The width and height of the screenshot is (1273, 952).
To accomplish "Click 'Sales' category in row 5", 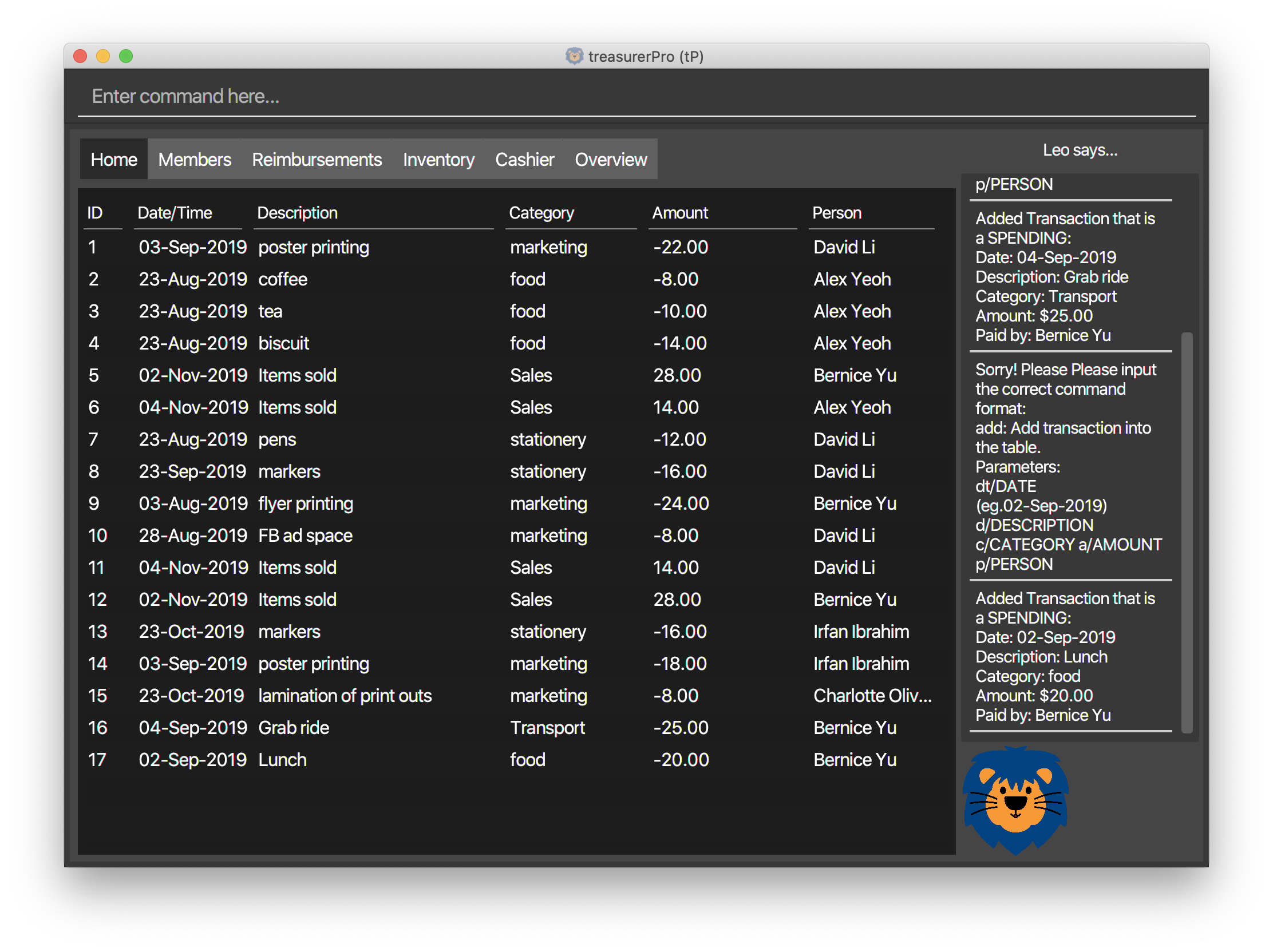I will coord(531,375).
